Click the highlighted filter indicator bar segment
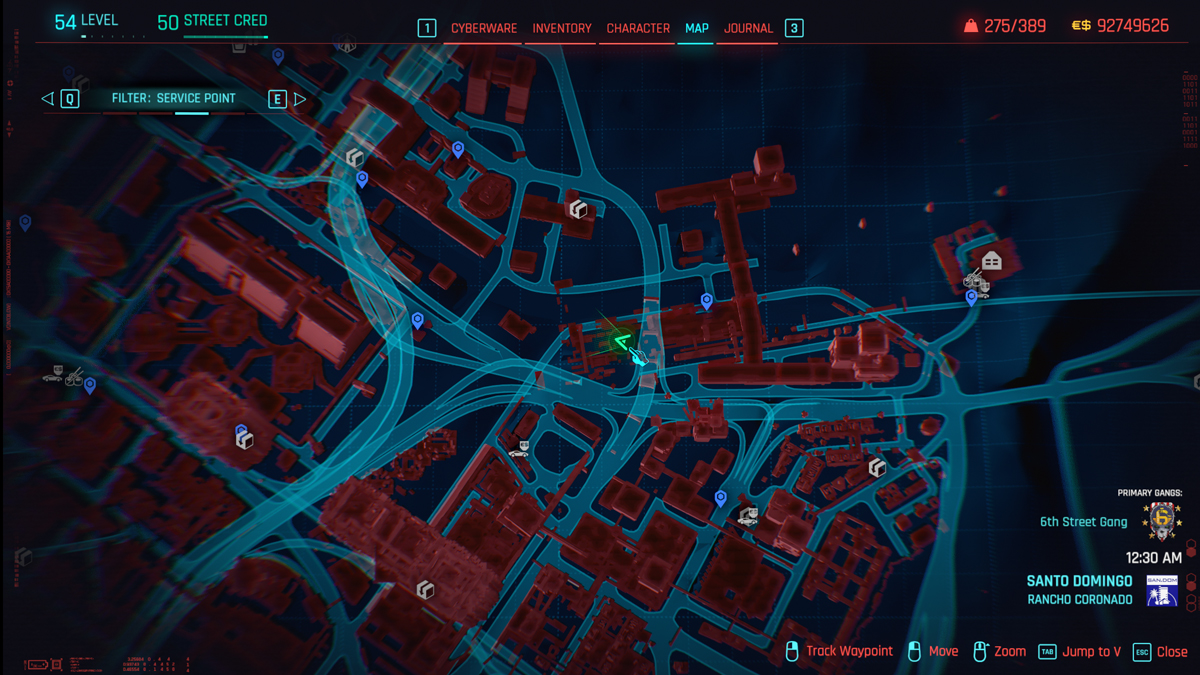Screen dimensions: 1200x675 point(192,114)
